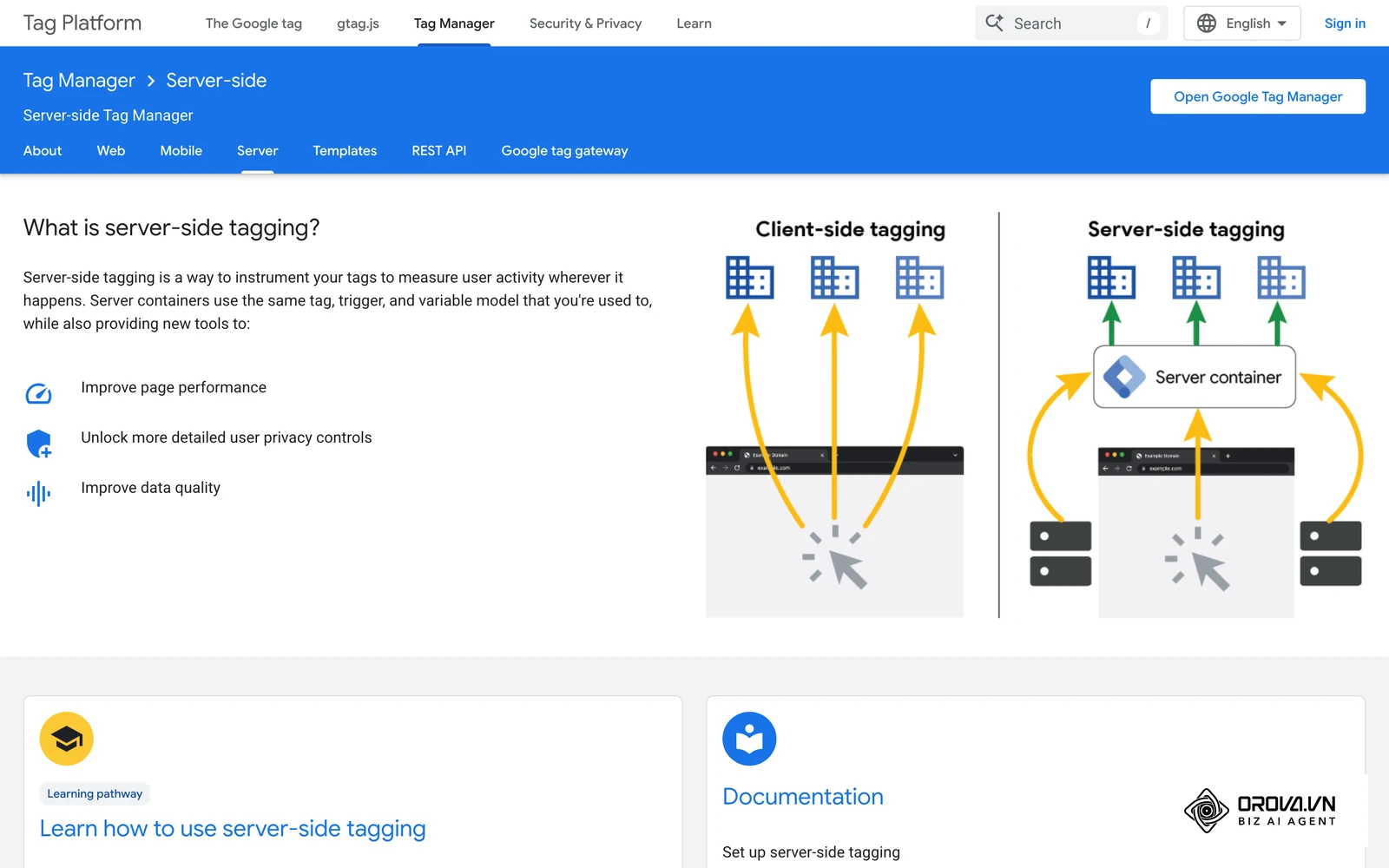Click Sign in

[x=1345, y=23]
